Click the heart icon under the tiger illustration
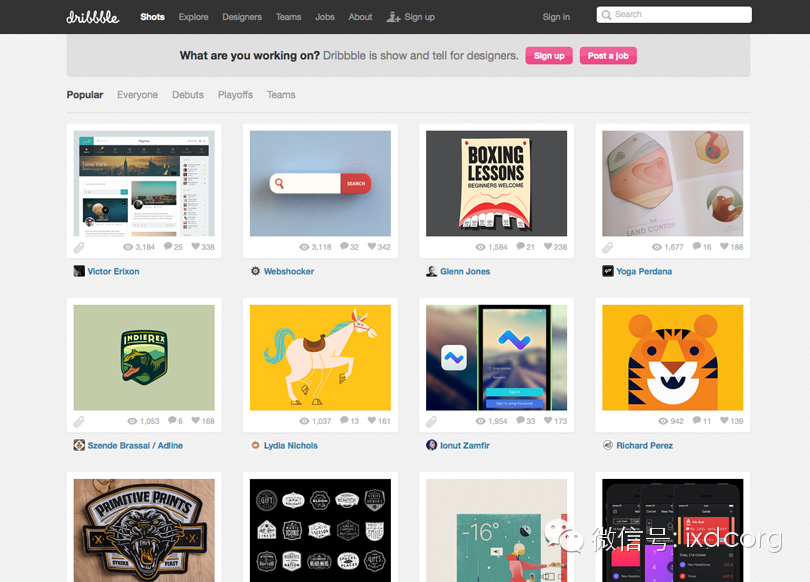Viewport: 810px width, 582px height. [x=723, y=421]
